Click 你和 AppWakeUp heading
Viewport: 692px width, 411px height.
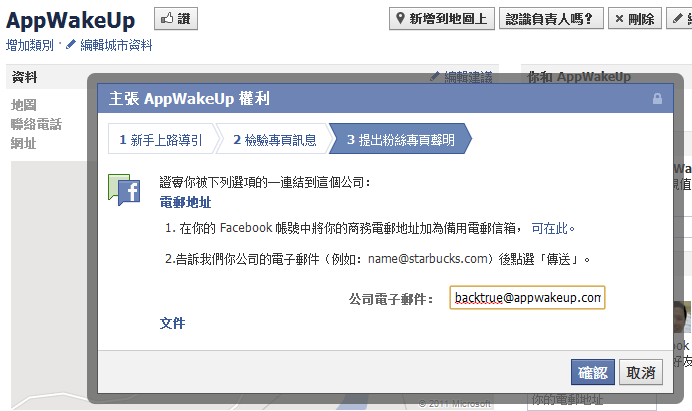pyautogui.click(x=579, y=77)
